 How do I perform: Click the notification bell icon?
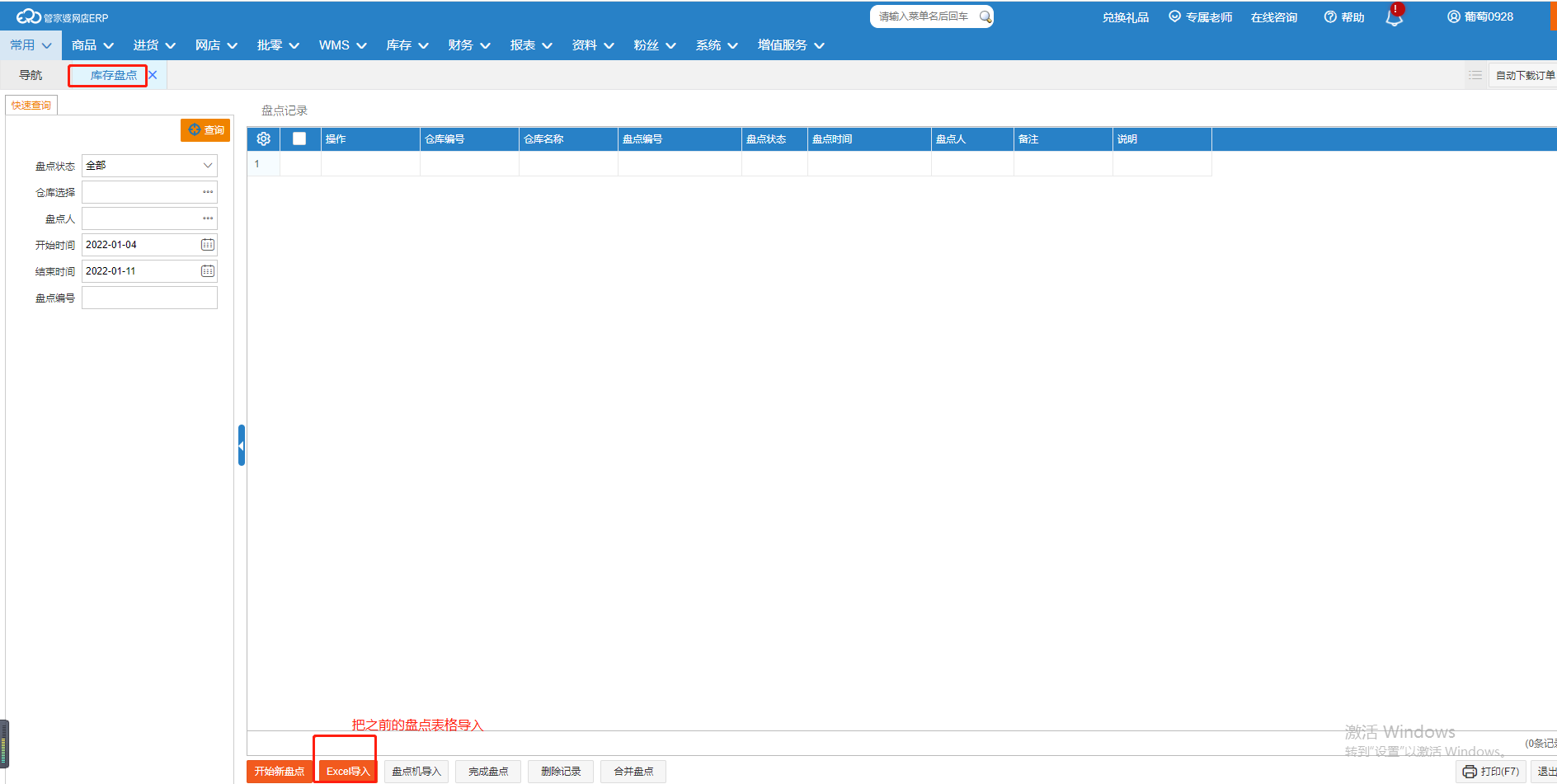(1394, 17)
